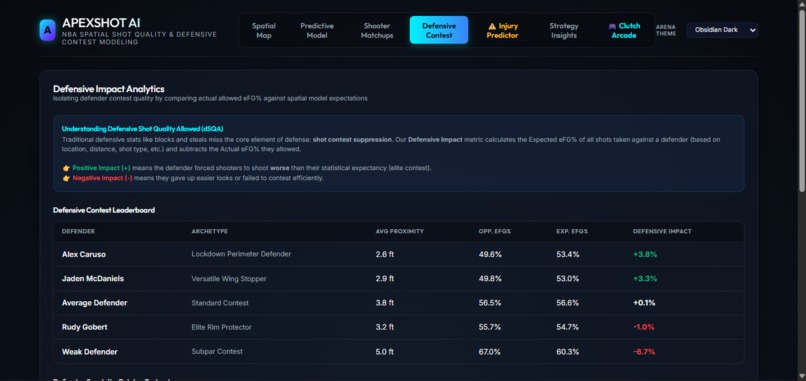This screenshot has width=806, height=381.
Task: Click the Opp. eFG% column header
Action: pos(494,231)
